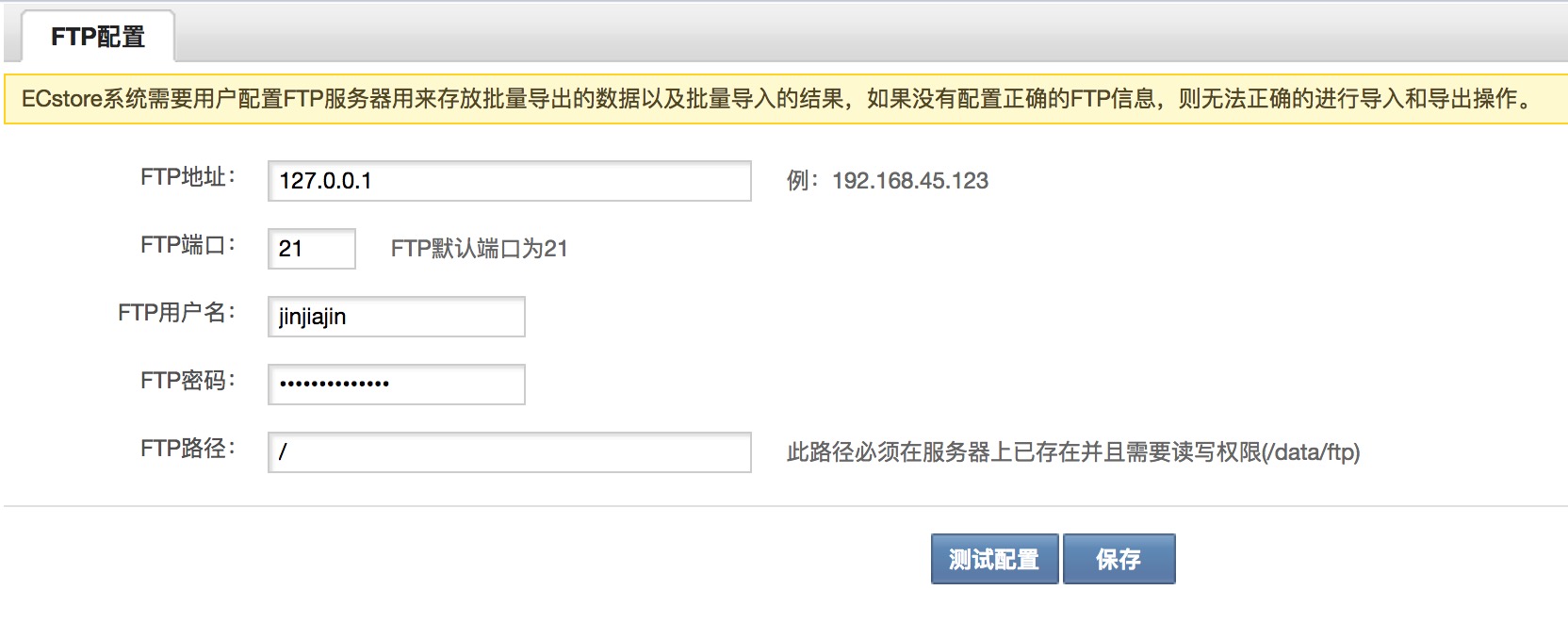Click the FTP用户名 field label

pyautogui.click(x=175, y=313)
